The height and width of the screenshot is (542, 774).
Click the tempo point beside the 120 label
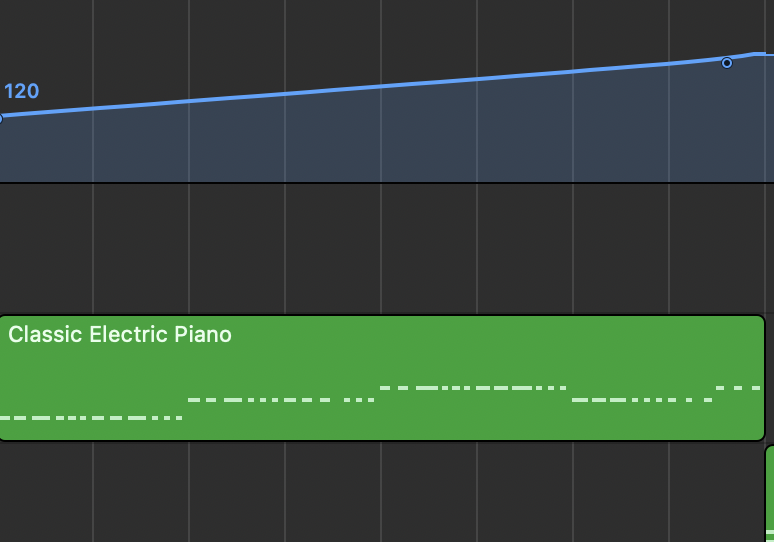[1, 119]
